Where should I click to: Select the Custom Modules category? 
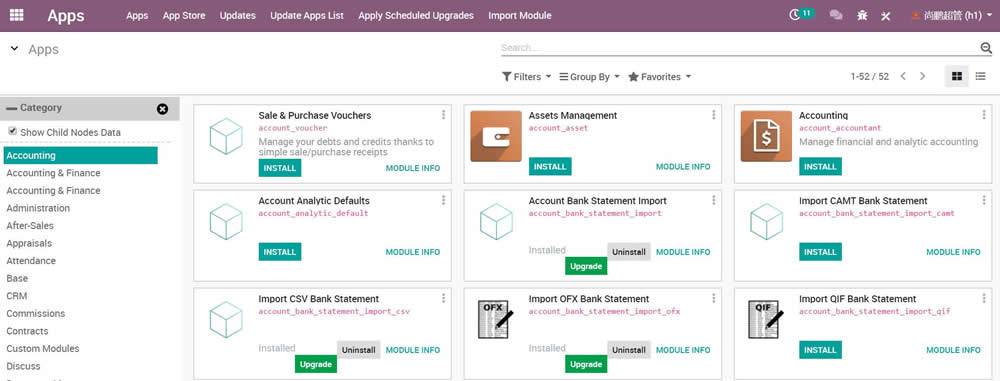point(43,348)
